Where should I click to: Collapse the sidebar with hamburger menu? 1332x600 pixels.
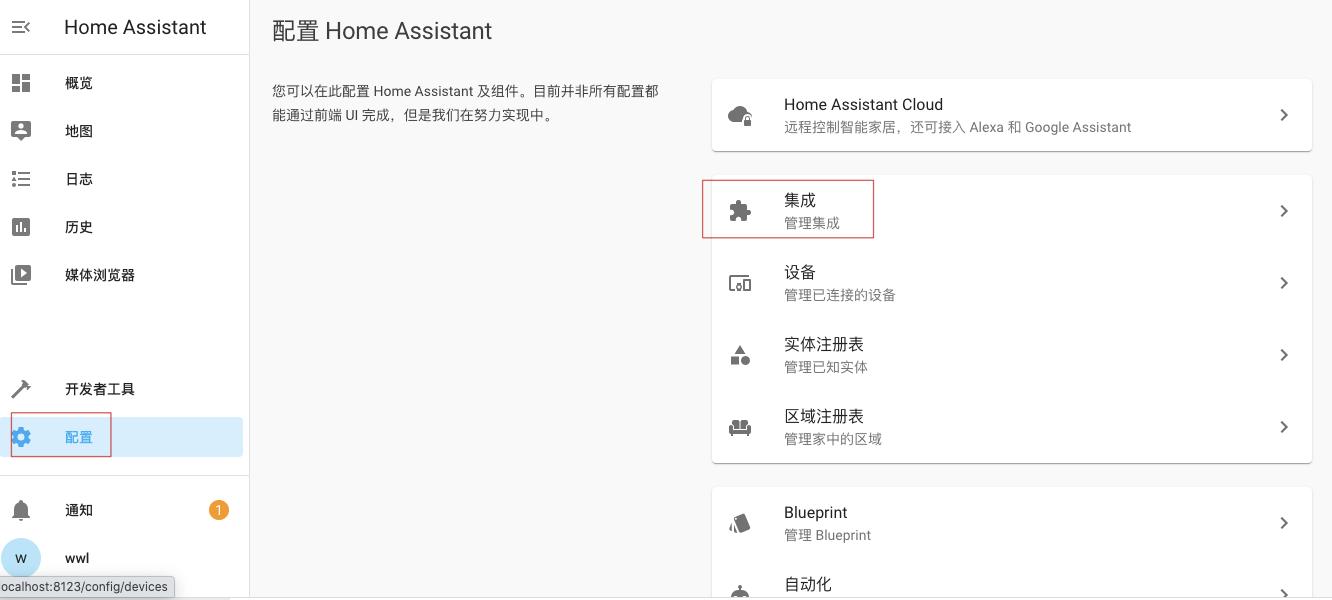[21, 27]
